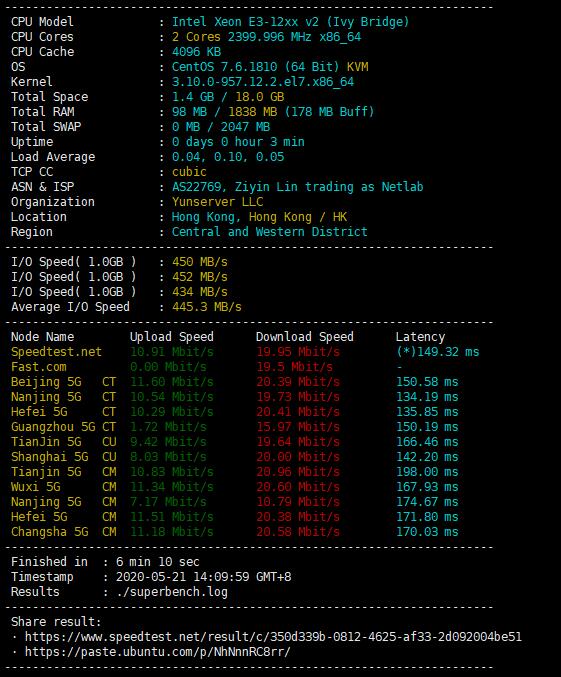
Task: Click the Latency column header
Action: (420, 337)
